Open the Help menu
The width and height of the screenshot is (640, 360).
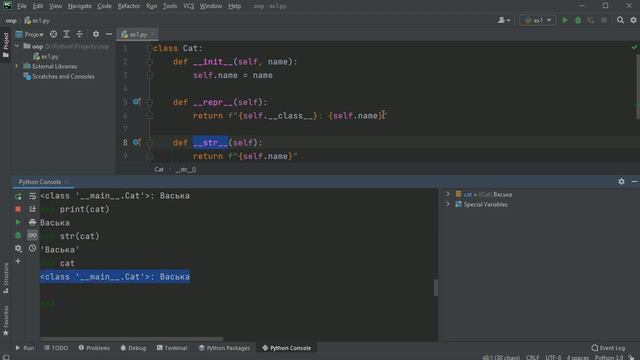coord(234,6)
